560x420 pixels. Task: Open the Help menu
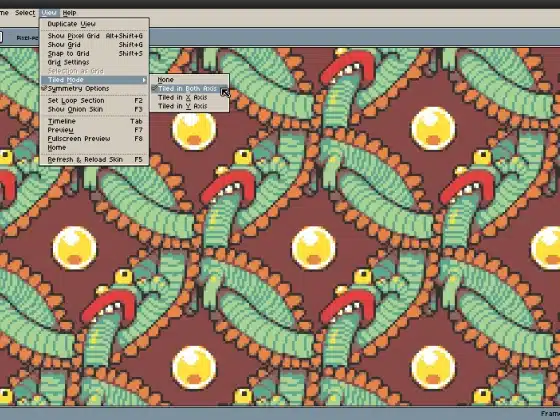[69, 13]
